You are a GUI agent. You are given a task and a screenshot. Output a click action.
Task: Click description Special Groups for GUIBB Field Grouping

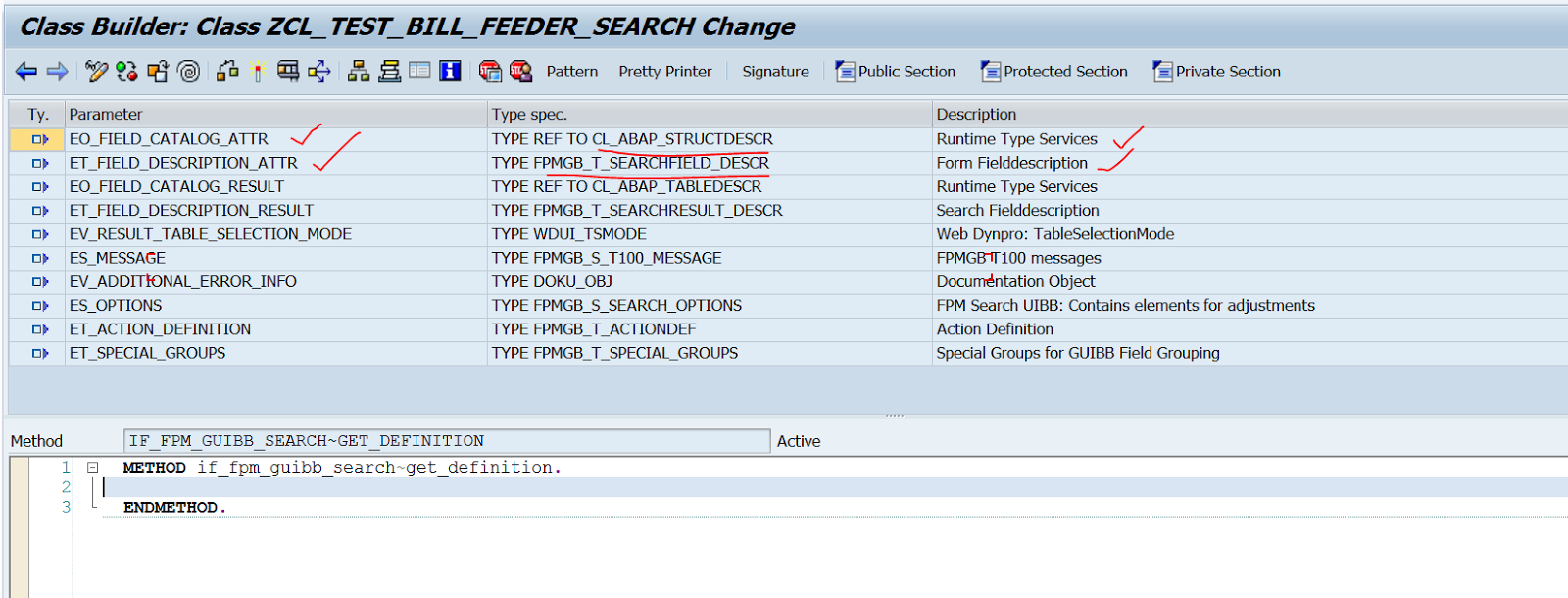click(x=1078, y=353)
